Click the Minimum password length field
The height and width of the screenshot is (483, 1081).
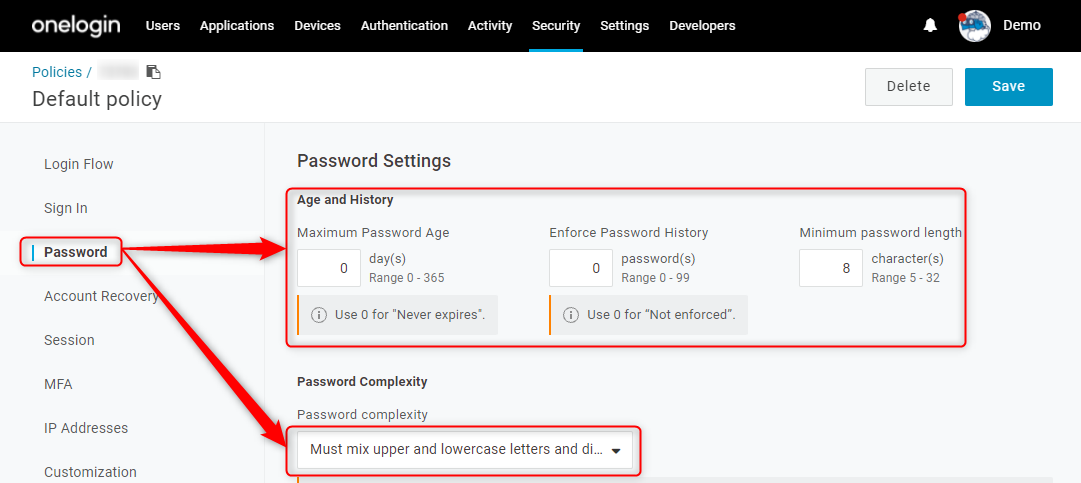pyautogui.click(x=831, y=268)
